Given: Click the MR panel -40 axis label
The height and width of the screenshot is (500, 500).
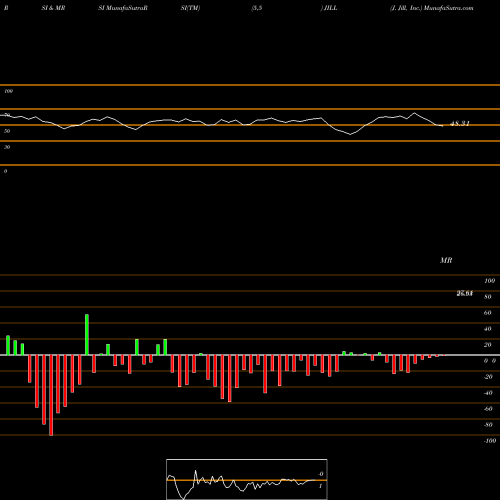Looking at the screenshot, I should click(488, 393).
